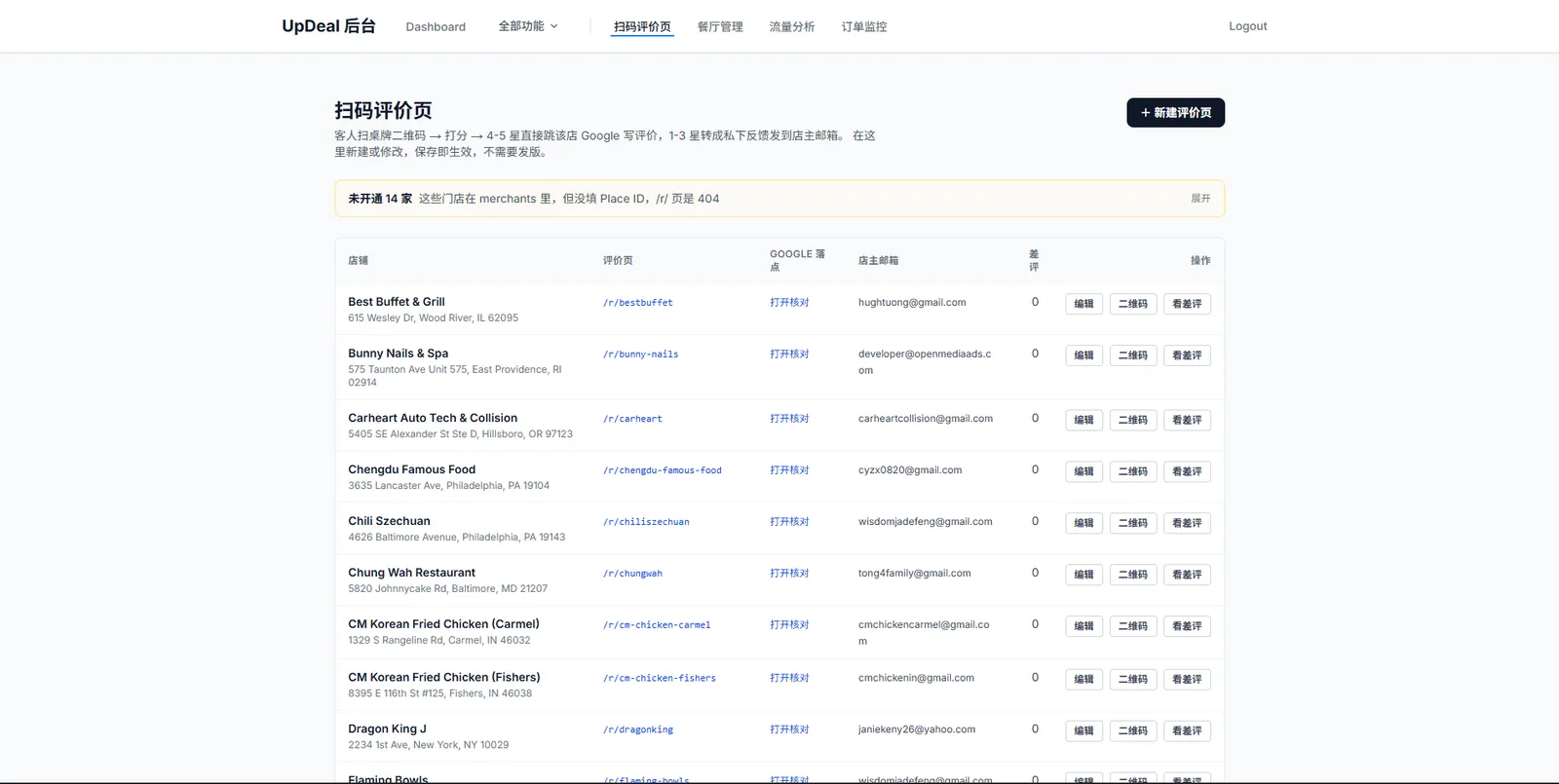Click 打开核对 for Best Buffet & Grill

(789, 303)
